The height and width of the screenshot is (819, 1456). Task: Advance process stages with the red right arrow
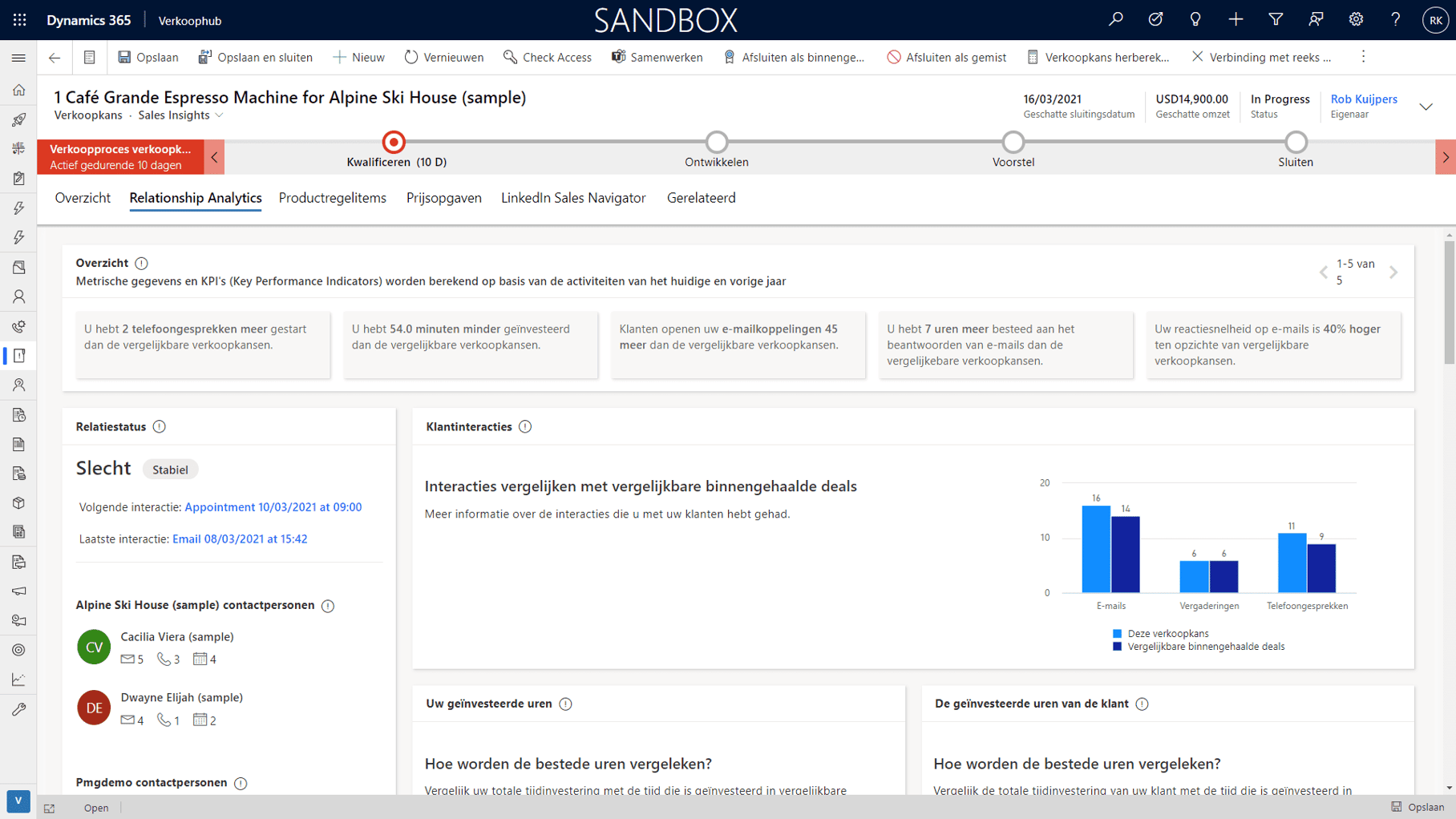(x=1446, y=157)
